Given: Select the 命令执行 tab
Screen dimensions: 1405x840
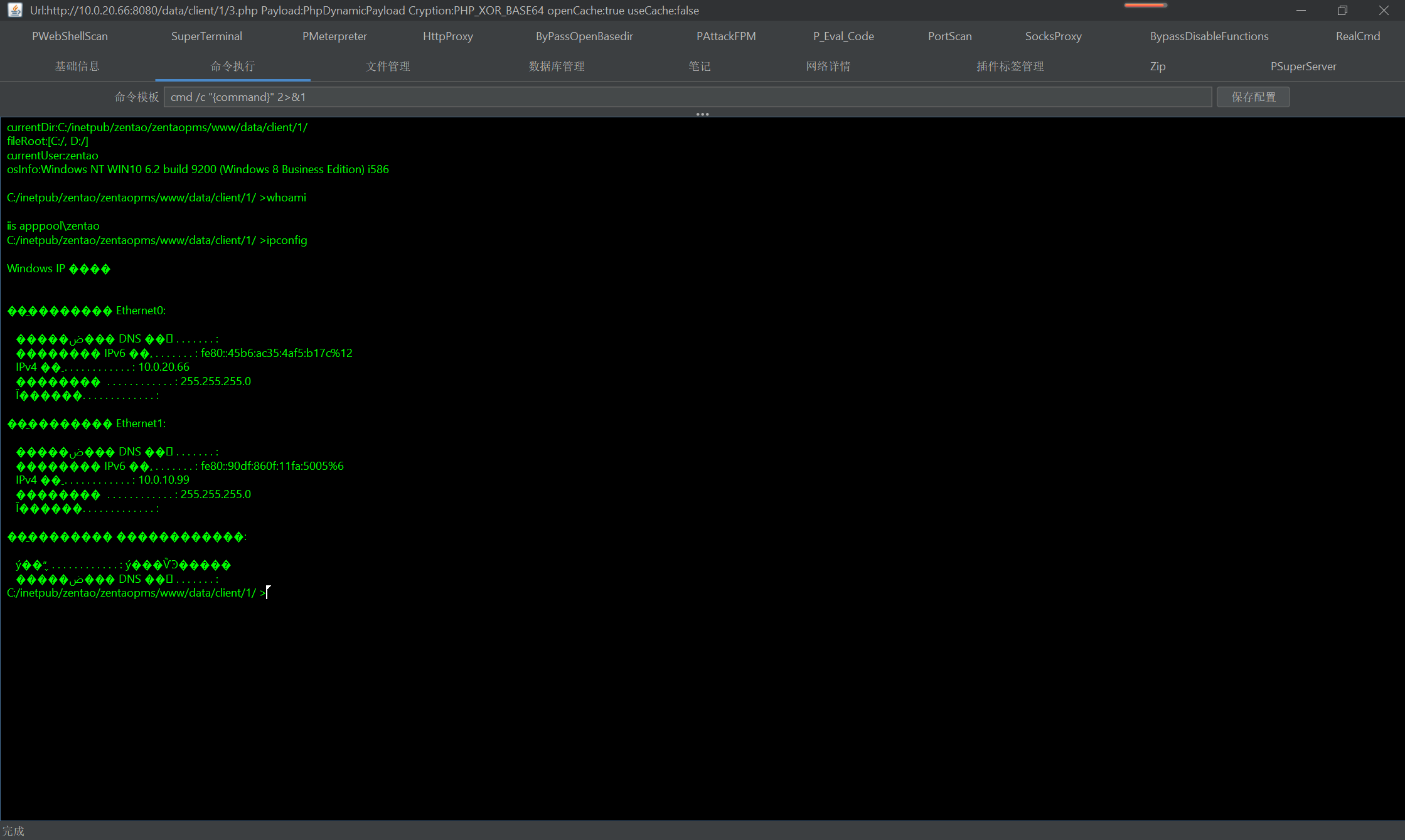Looking at the screenshot, I should click(x=233, y=66).
